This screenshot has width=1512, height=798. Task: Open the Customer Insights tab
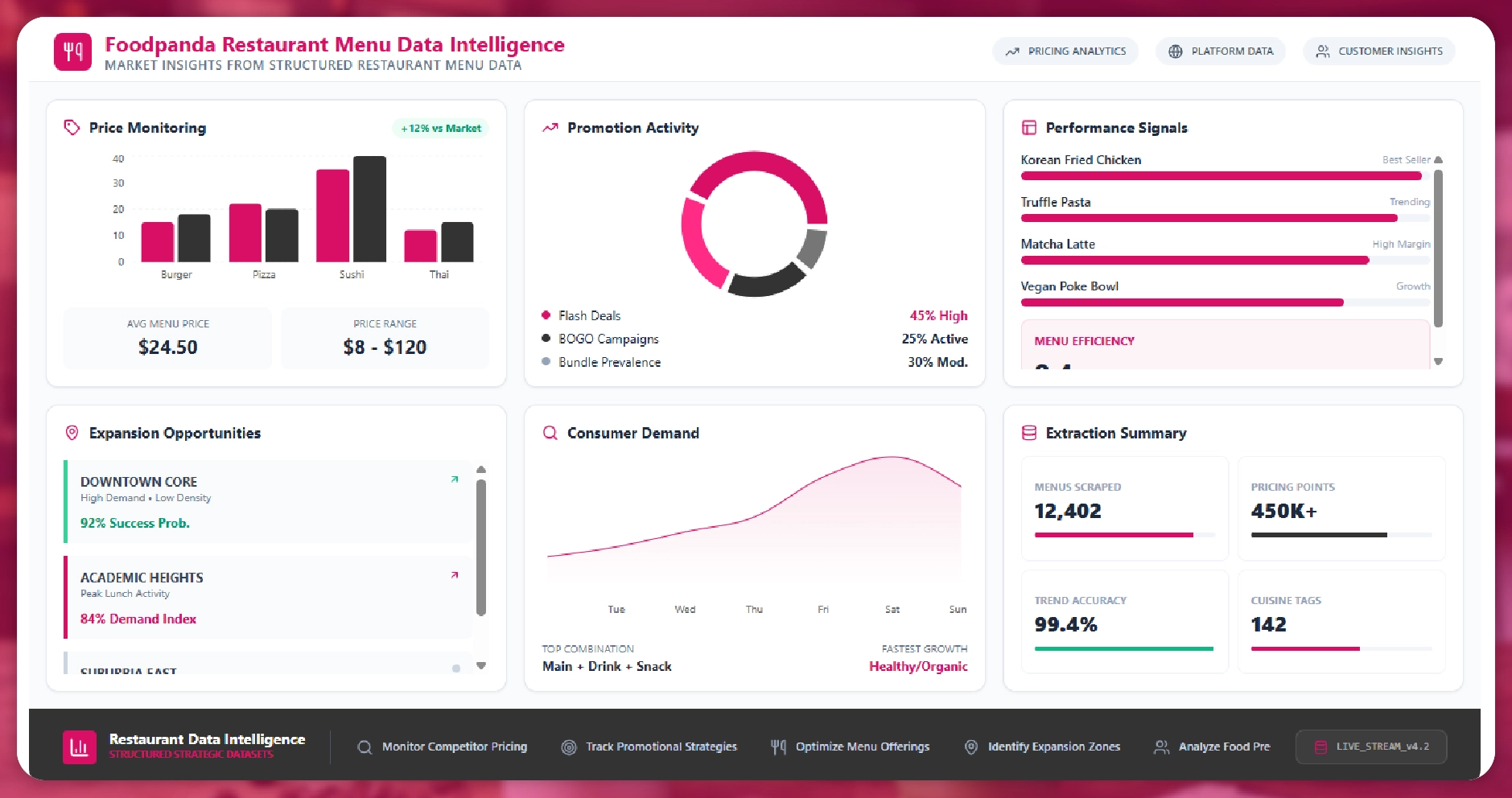click(x=1378, y=51)
